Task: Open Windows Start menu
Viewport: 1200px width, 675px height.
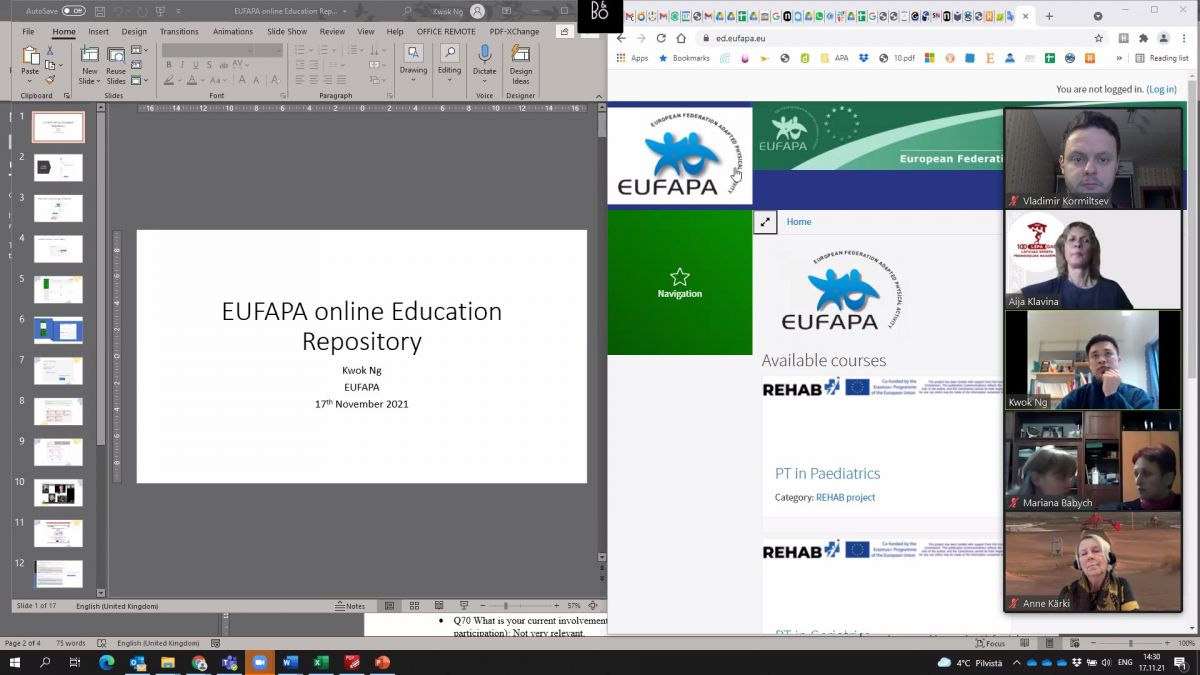Action: (16, 662)
